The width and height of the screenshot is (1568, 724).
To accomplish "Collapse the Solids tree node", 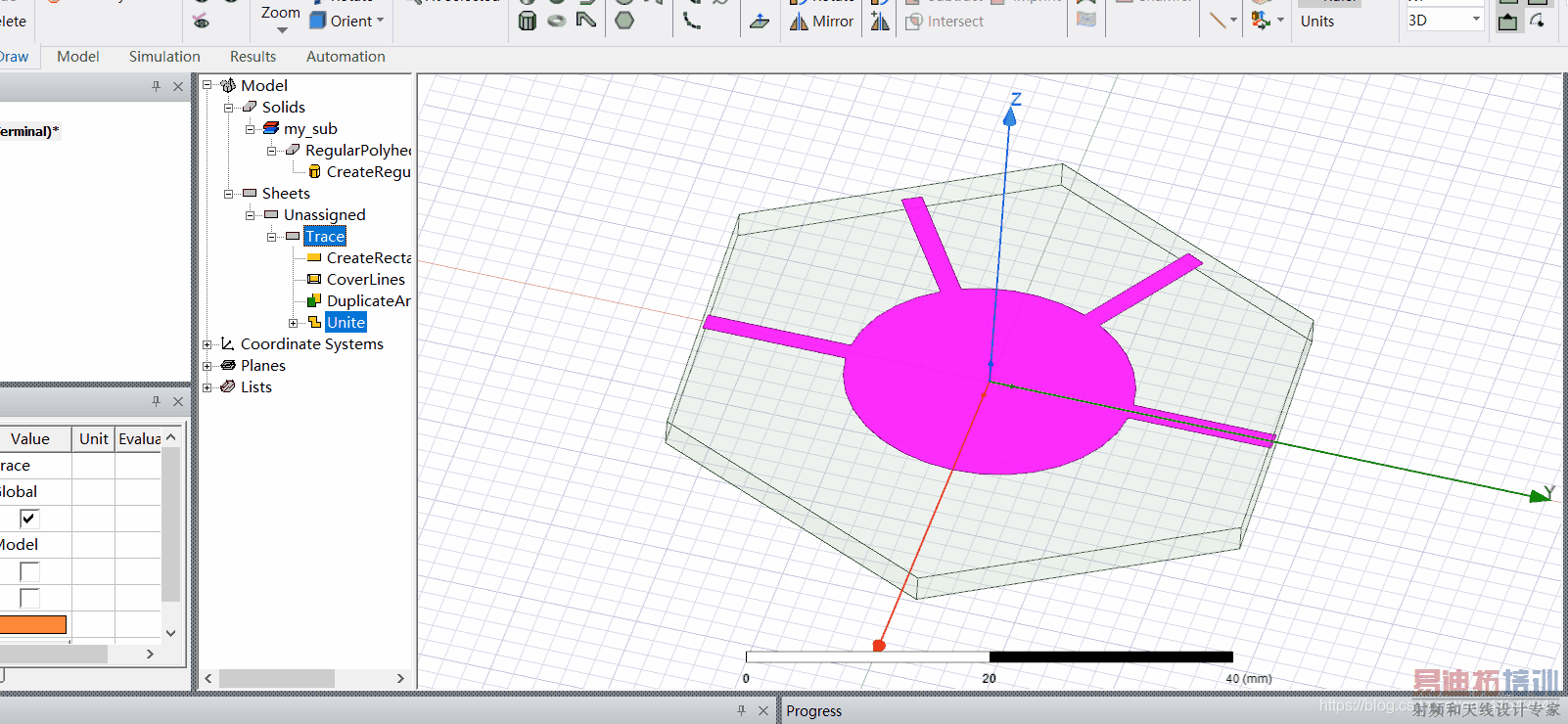I will coord(229,108).
